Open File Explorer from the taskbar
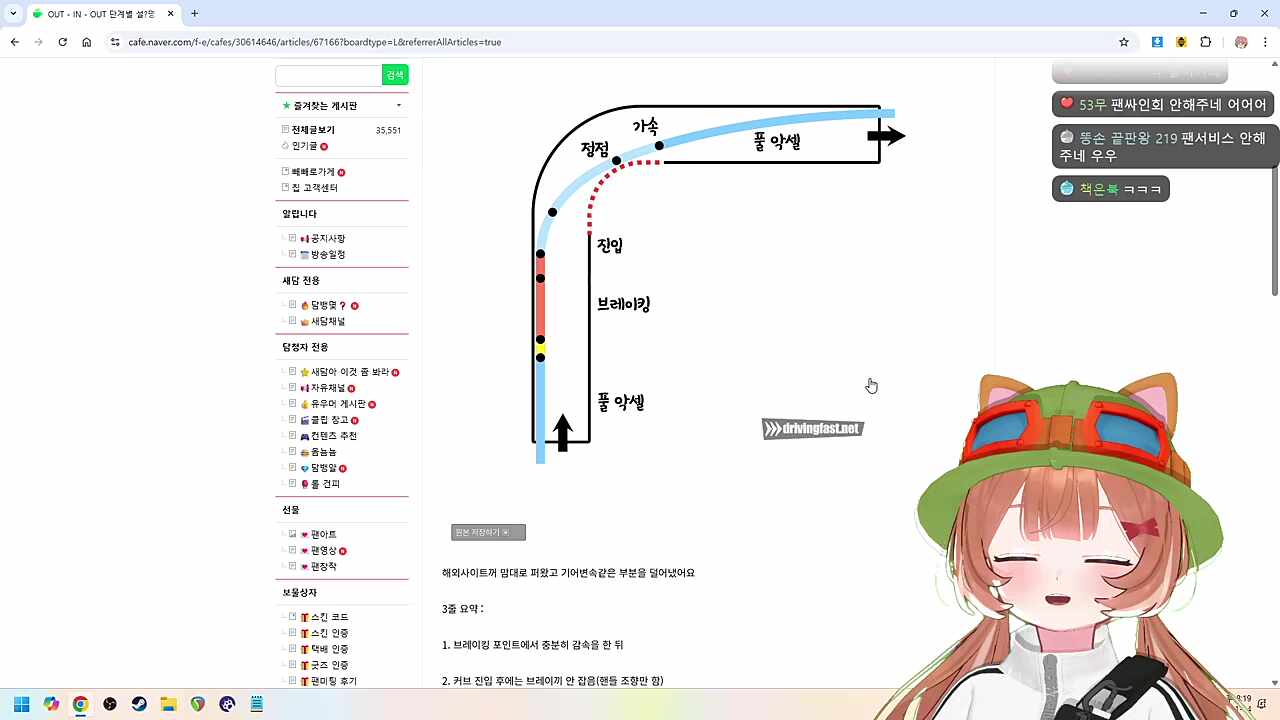The image size is (1280, 720). click(168, 704)
